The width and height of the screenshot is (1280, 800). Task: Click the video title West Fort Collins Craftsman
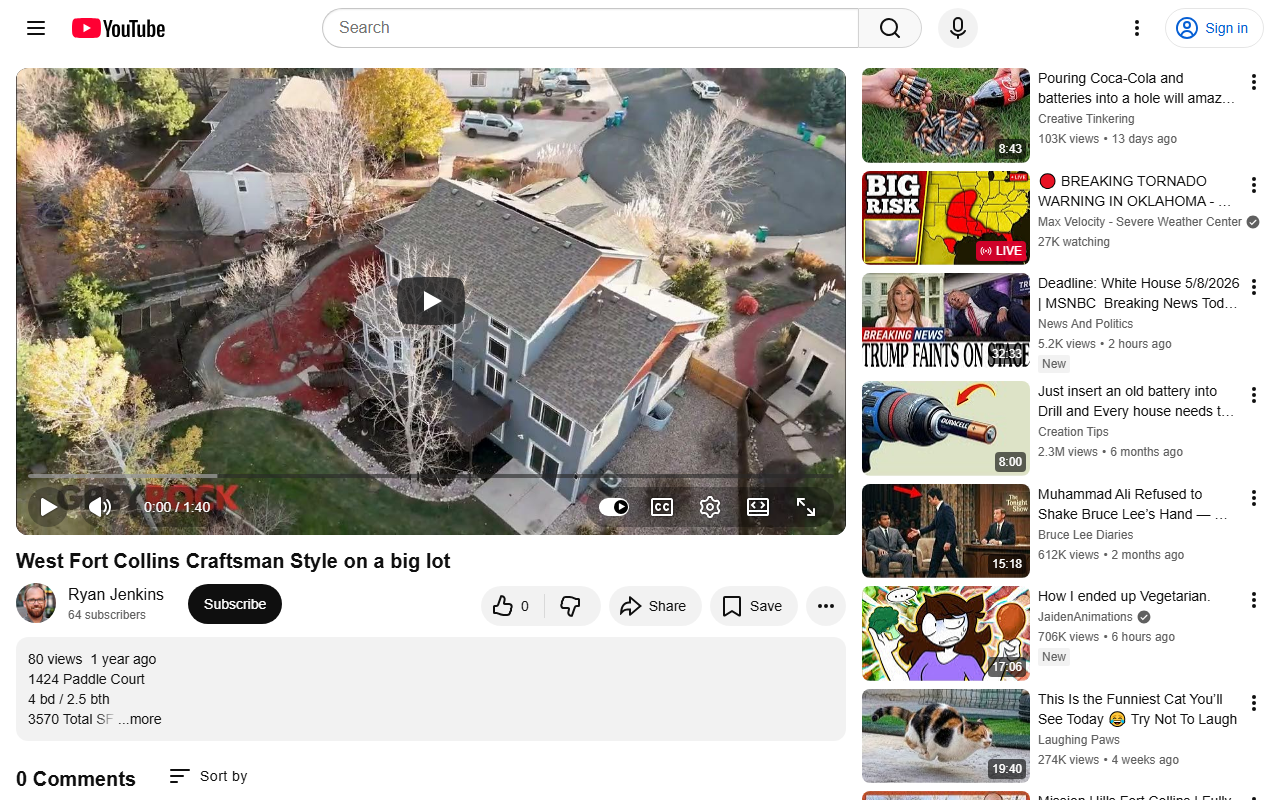tap(233, 561)
